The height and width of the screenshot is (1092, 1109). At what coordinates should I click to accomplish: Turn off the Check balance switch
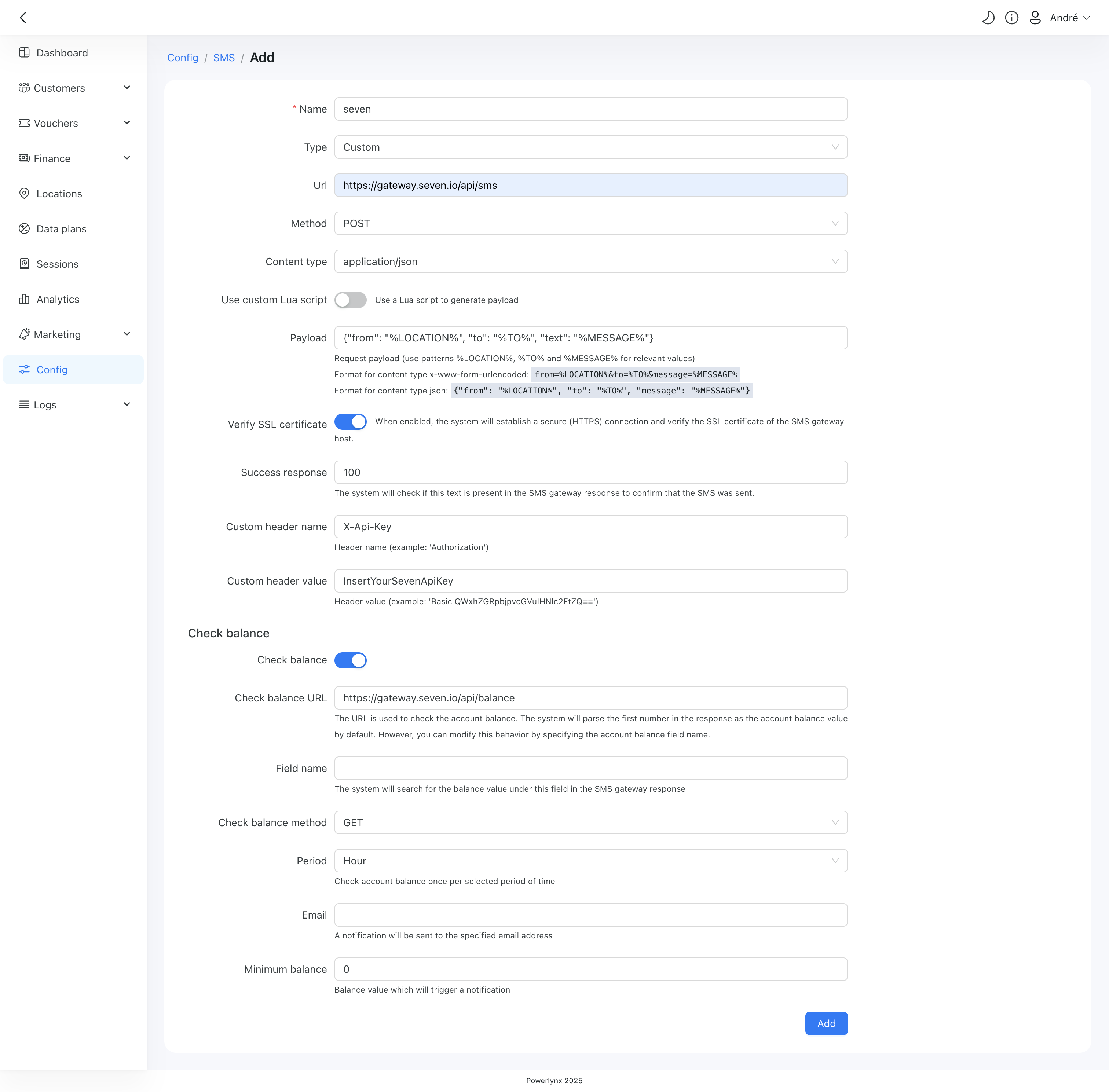350,660
